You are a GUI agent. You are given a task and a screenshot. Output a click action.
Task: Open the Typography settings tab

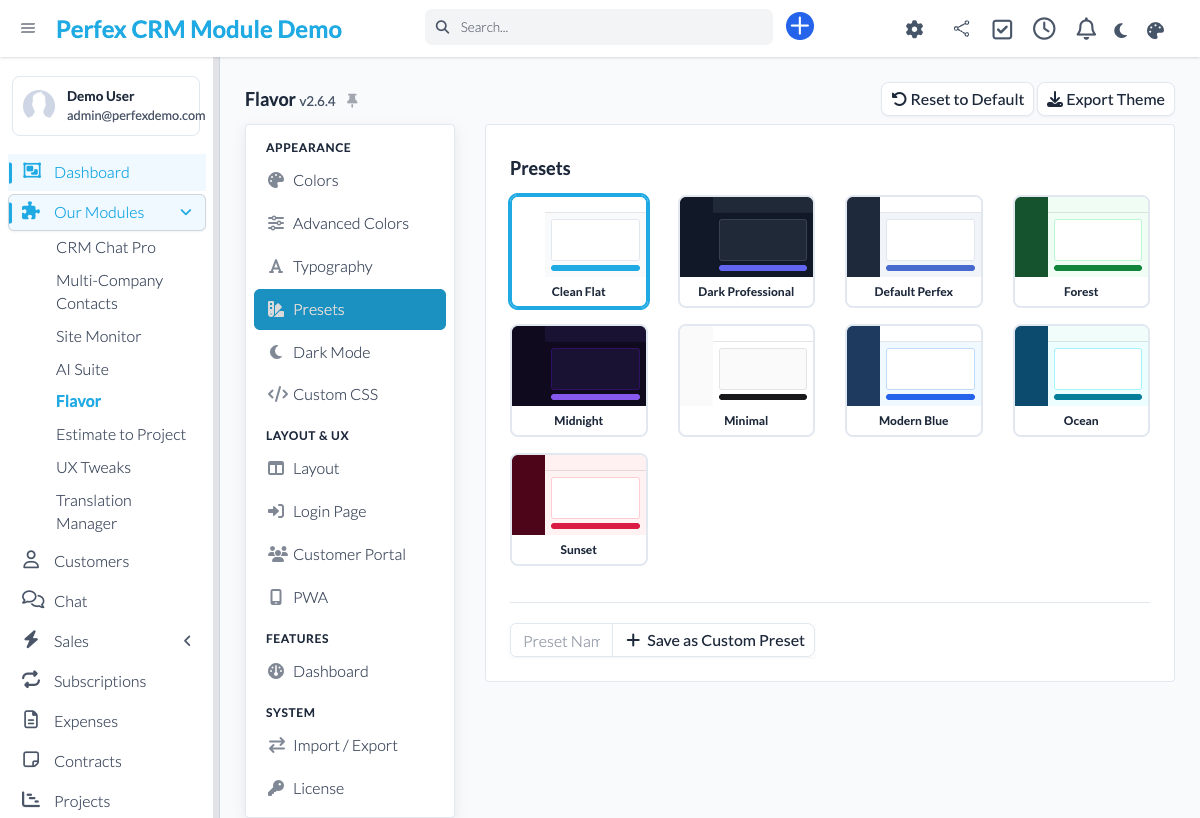click(x=332, y=267)
